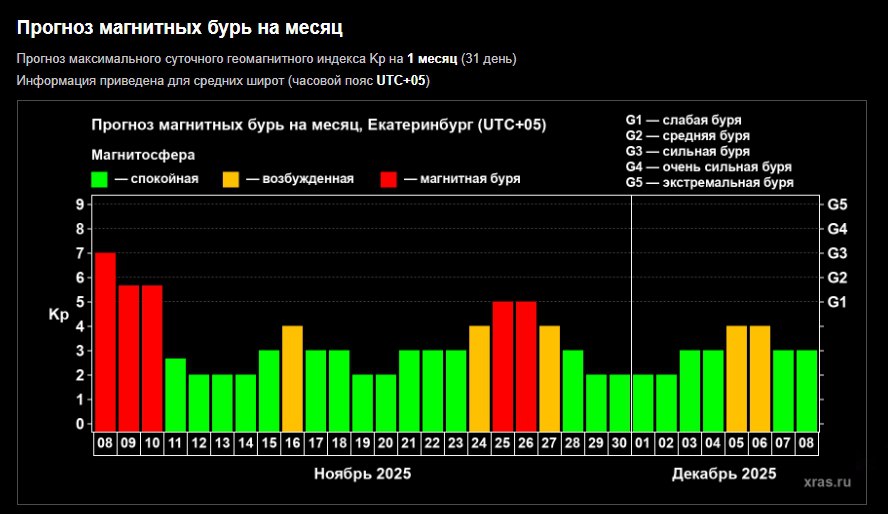The width and height of the screenshot is (888, 514).
Task: Click the green 'спокойная' legend swatch
Action: (99, 179)
